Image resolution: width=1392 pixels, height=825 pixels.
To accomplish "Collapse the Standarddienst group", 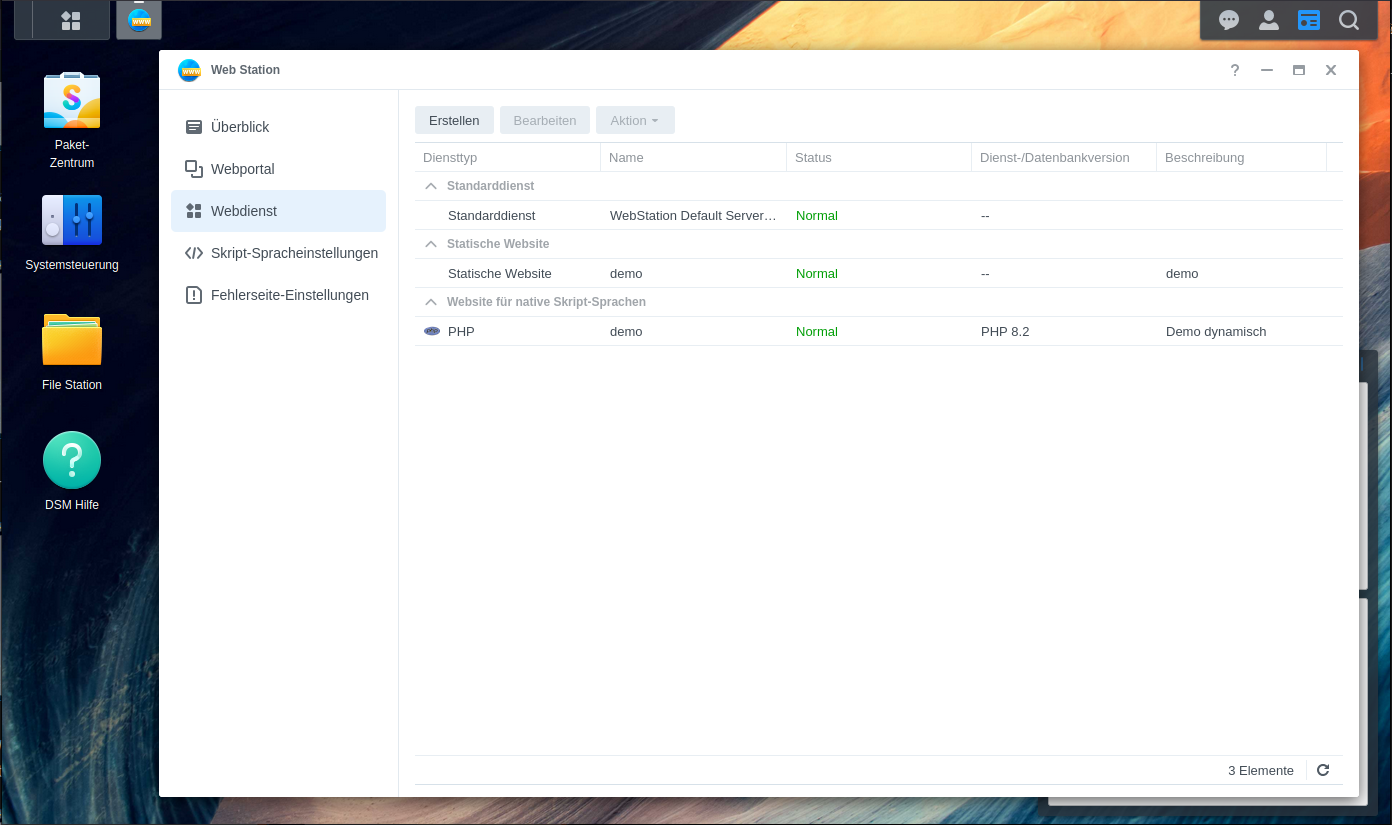I will tap(431, 186).
